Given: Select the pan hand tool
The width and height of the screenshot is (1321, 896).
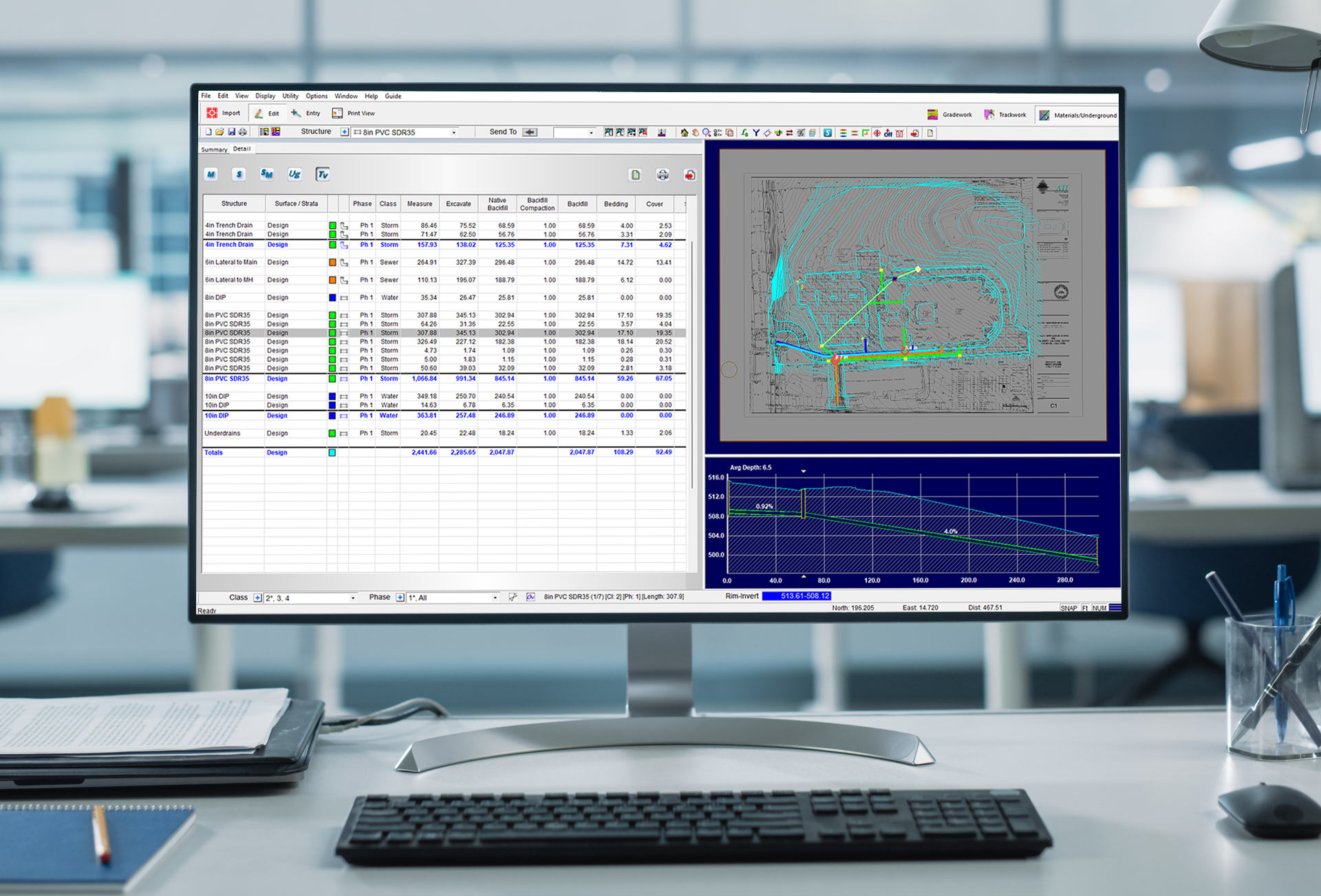Looking at the screenshot, I should pyautogui.click(x=696, y=133).
